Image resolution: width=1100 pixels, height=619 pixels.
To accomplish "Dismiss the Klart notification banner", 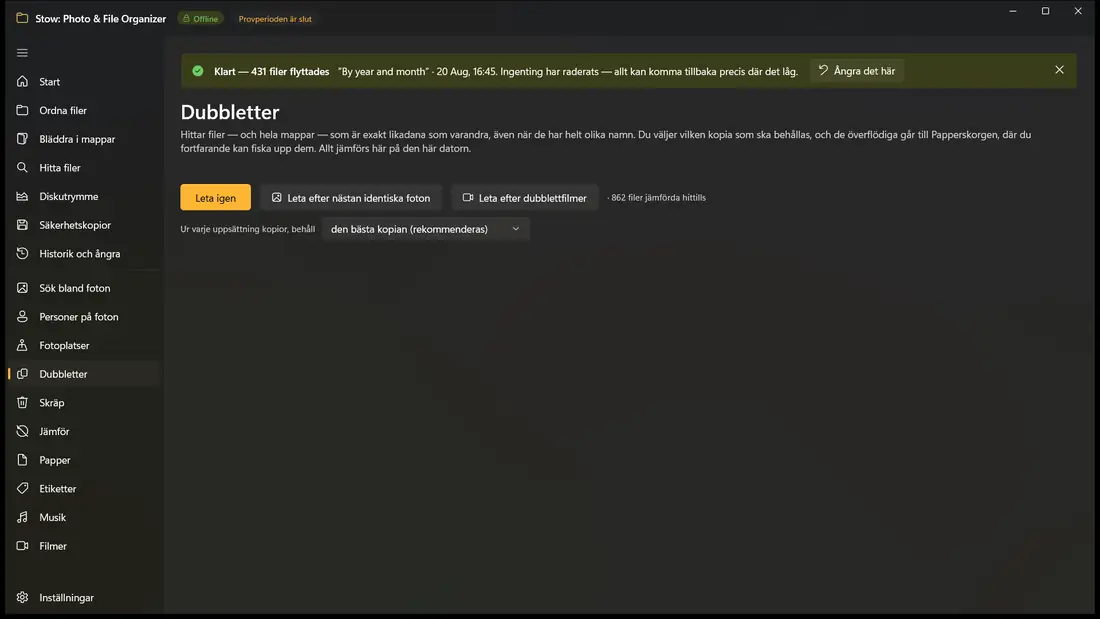I will pyautogui.click(x=1059, y=70).
